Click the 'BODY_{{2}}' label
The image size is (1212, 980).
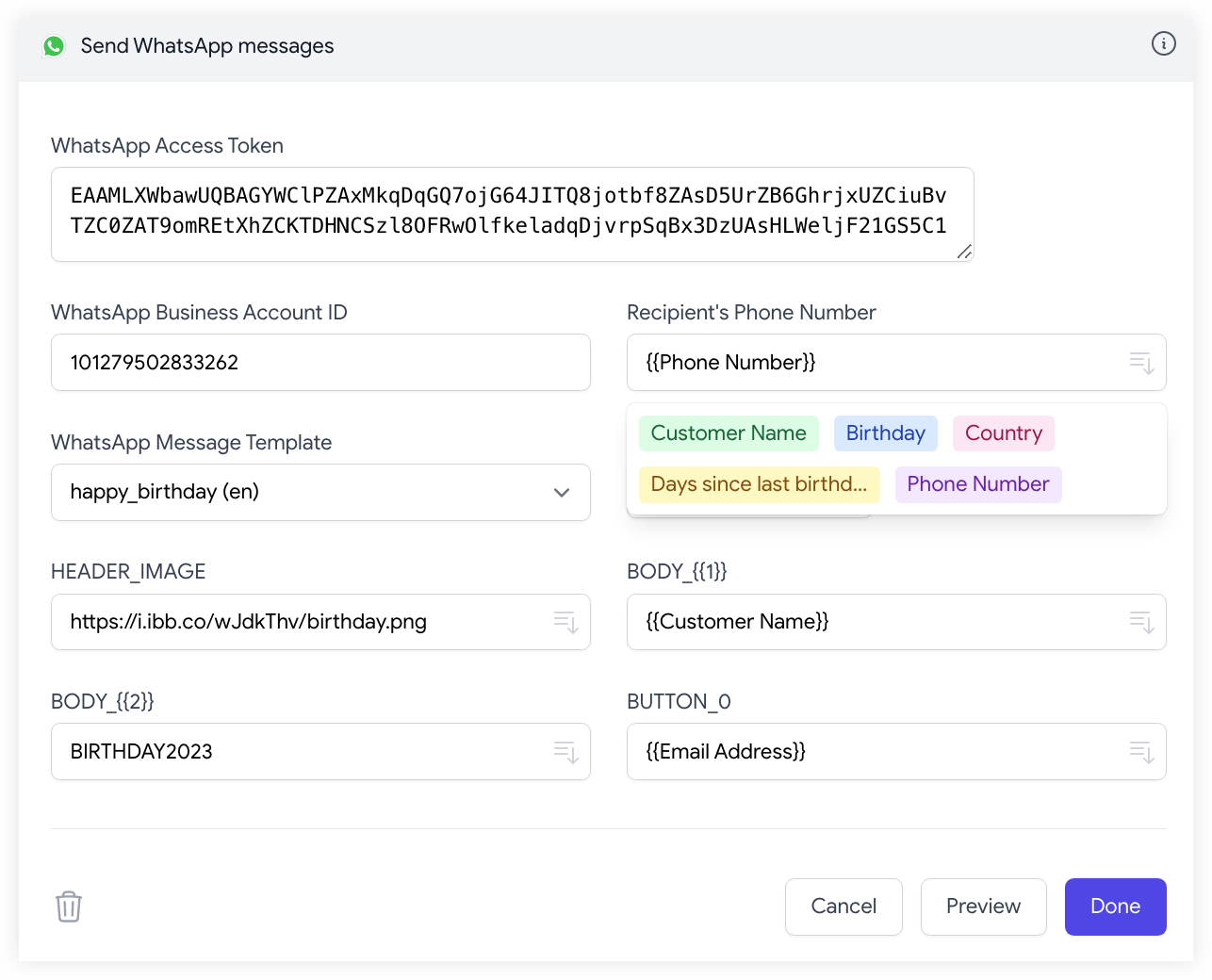coord(102,702)
